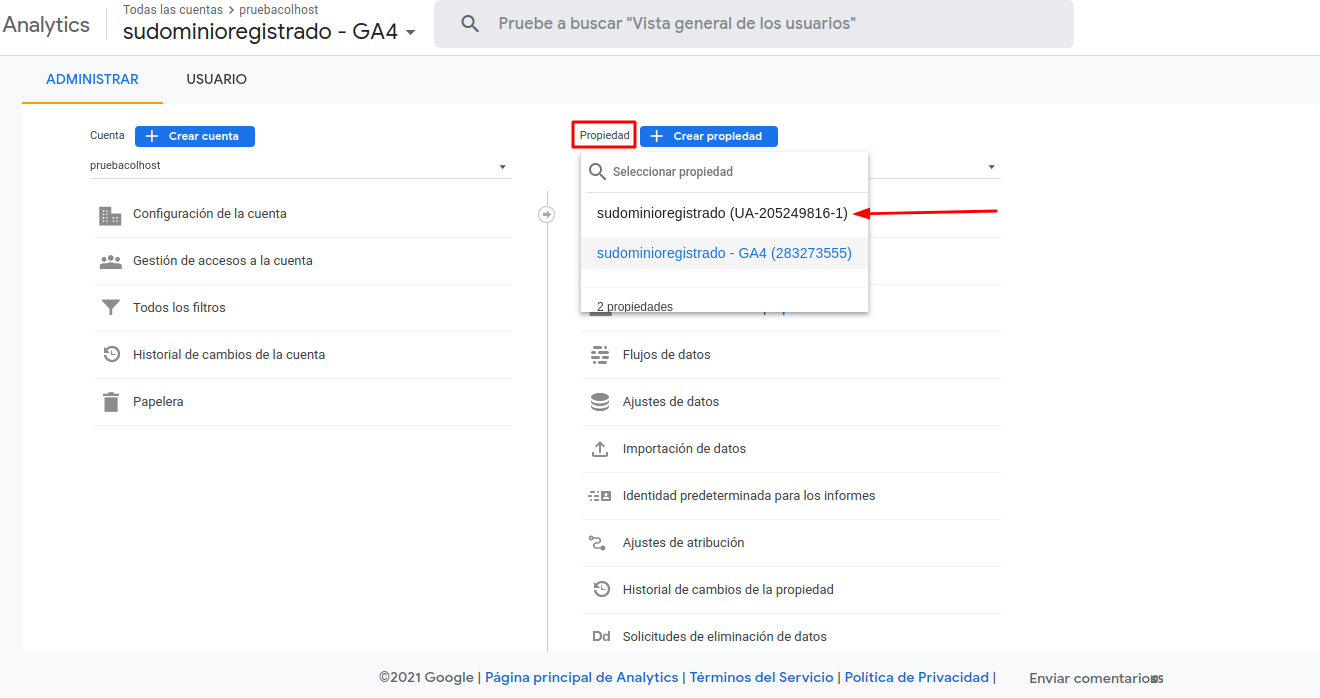Click Enviar comentarios in the footer
Image resolution: width=1320 pixels, height=698 pixels.
pos(1093,678)
